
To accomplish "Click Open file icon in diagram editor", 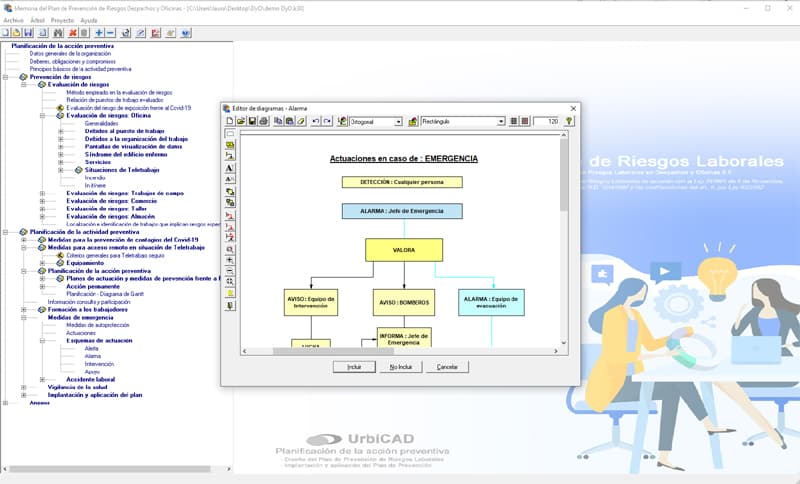I will pos(241,121).
